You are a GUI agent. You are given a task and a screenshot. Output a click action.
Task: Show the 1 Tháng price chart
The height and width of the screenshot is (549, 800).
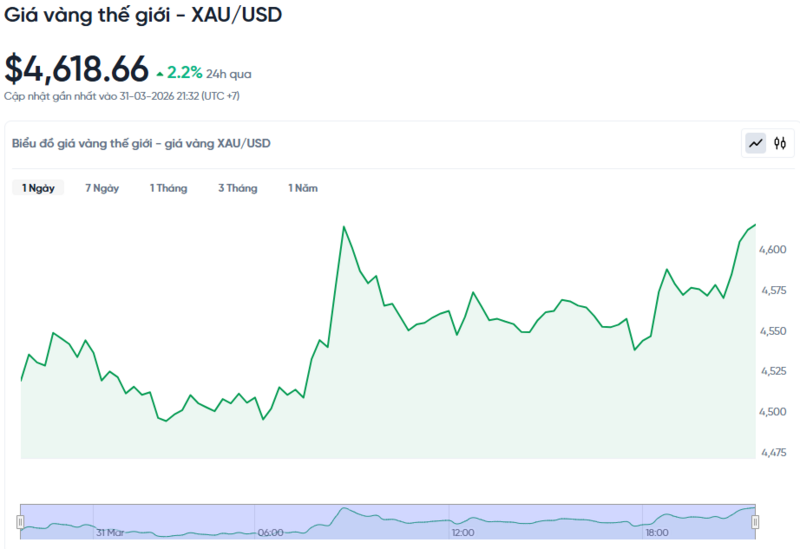[x=168, y=188]
